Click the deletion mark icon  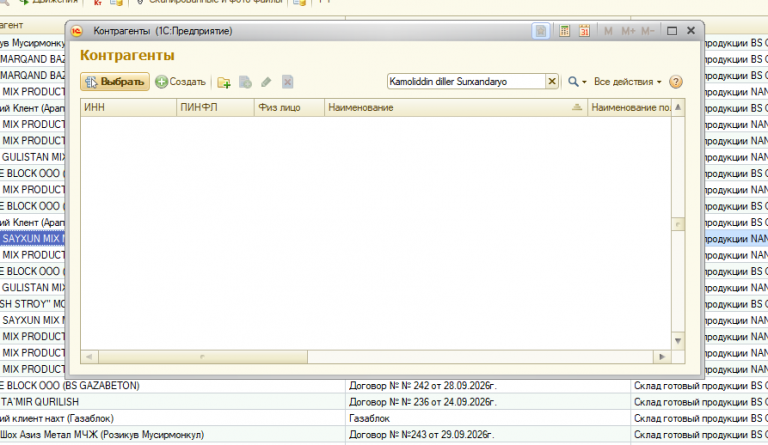point(288,82)
